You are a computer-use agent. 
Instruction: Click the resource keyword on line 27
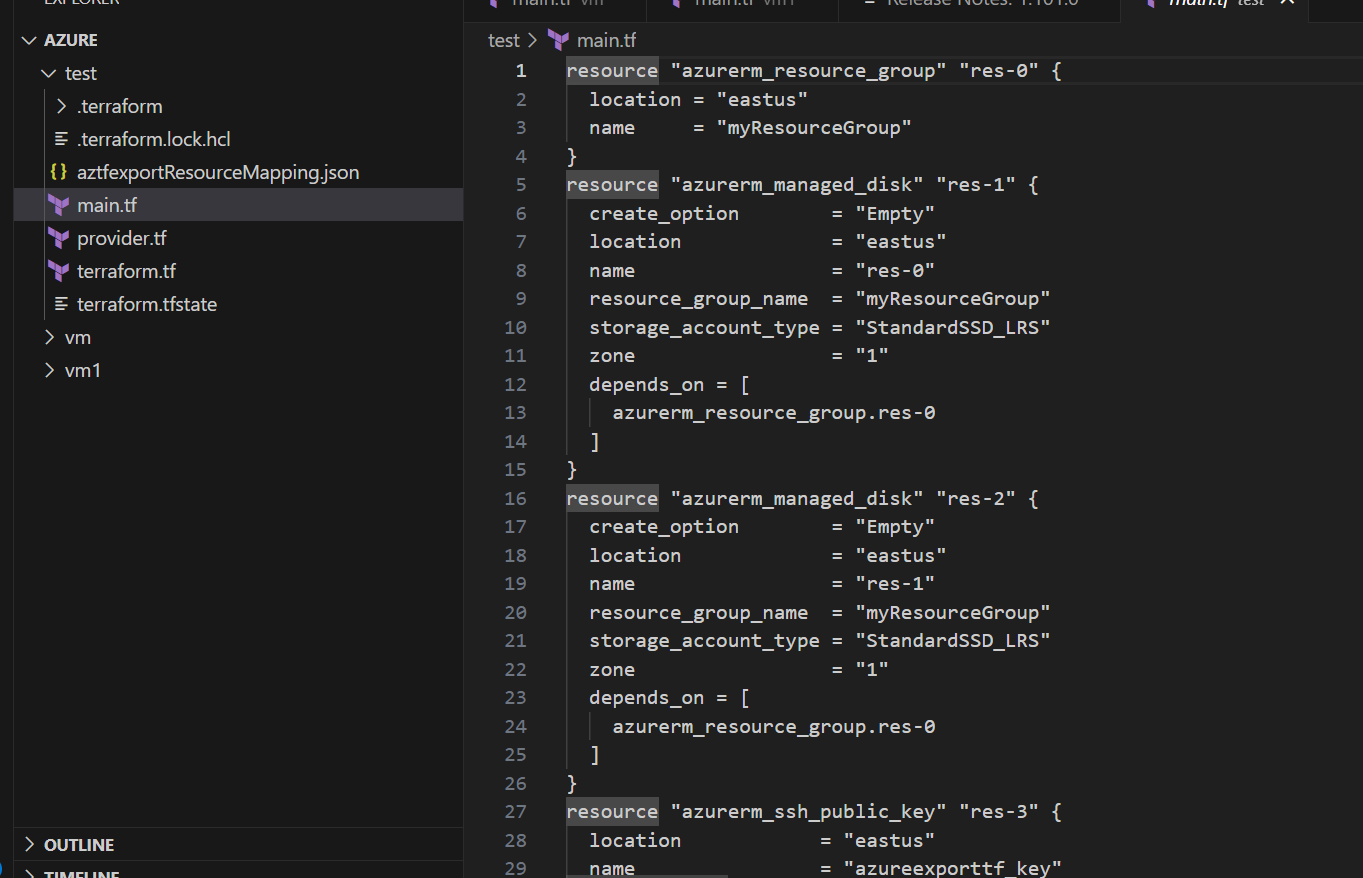[x=612, y=811]
